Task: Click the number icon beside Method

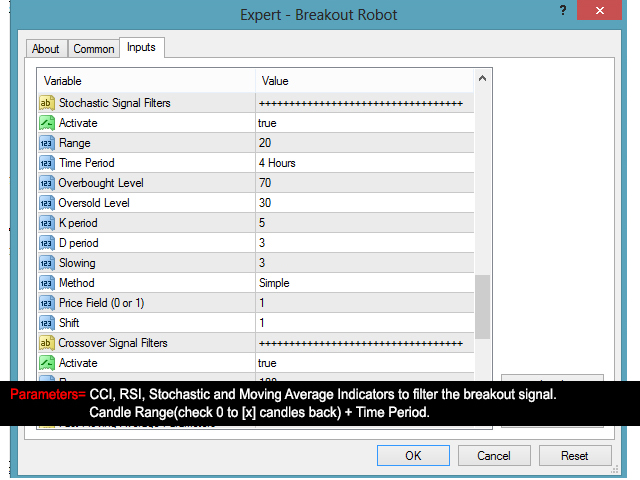Action: pos(47,283)
